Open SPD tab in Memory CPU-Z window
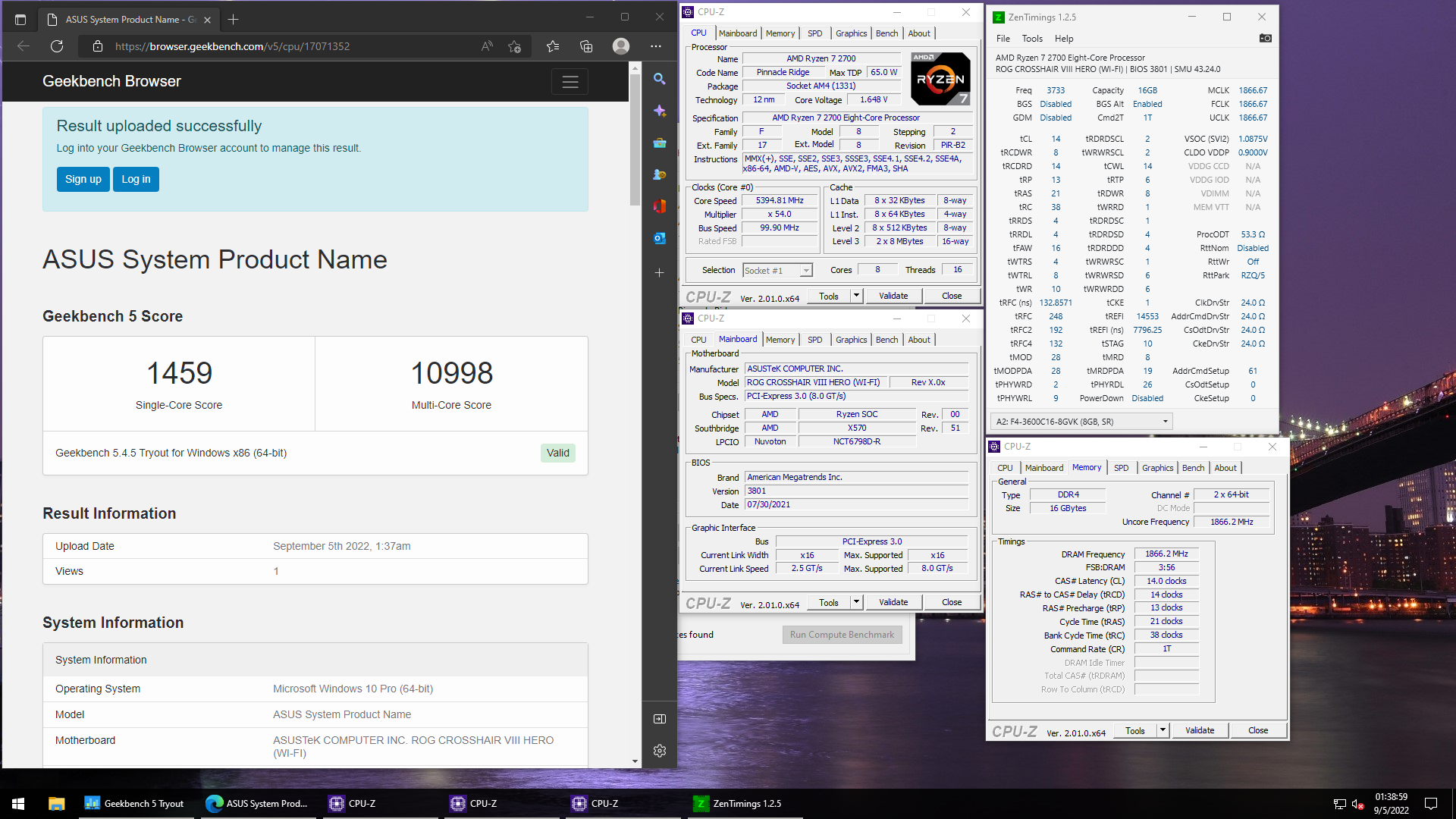This screenshot has height=819, width=1456. coord(1122,468)
